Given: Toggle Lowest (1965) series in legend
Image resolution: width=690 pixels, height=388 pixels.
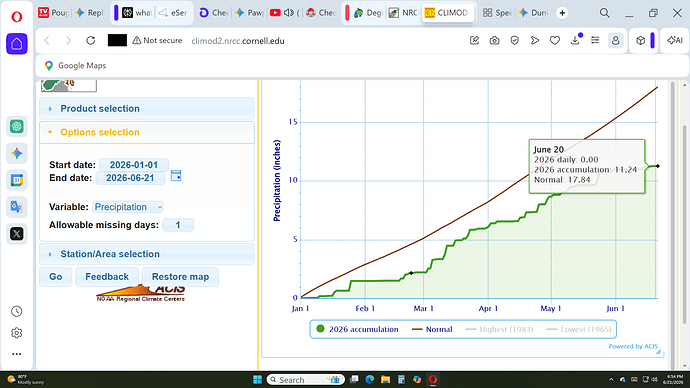Looking at the screenshot, I should pos(579,329).
